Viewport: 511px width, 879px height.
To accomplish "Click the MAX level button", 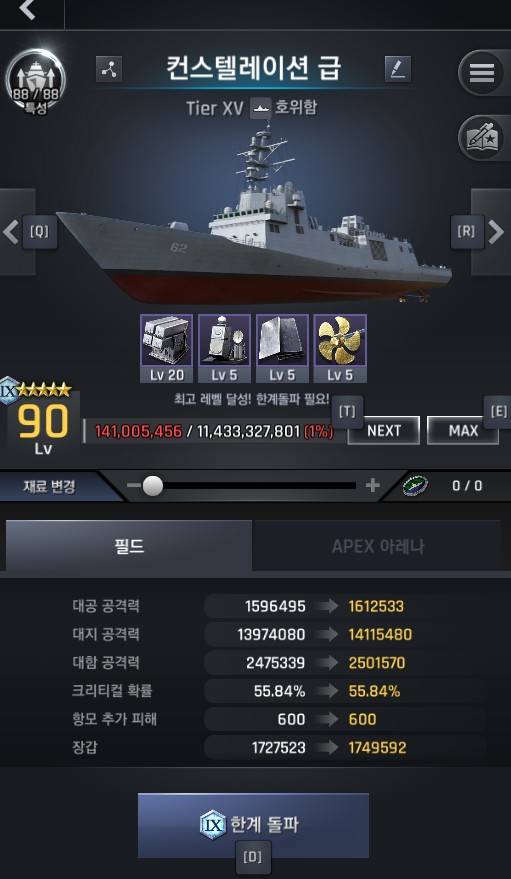I will [463, 431].
